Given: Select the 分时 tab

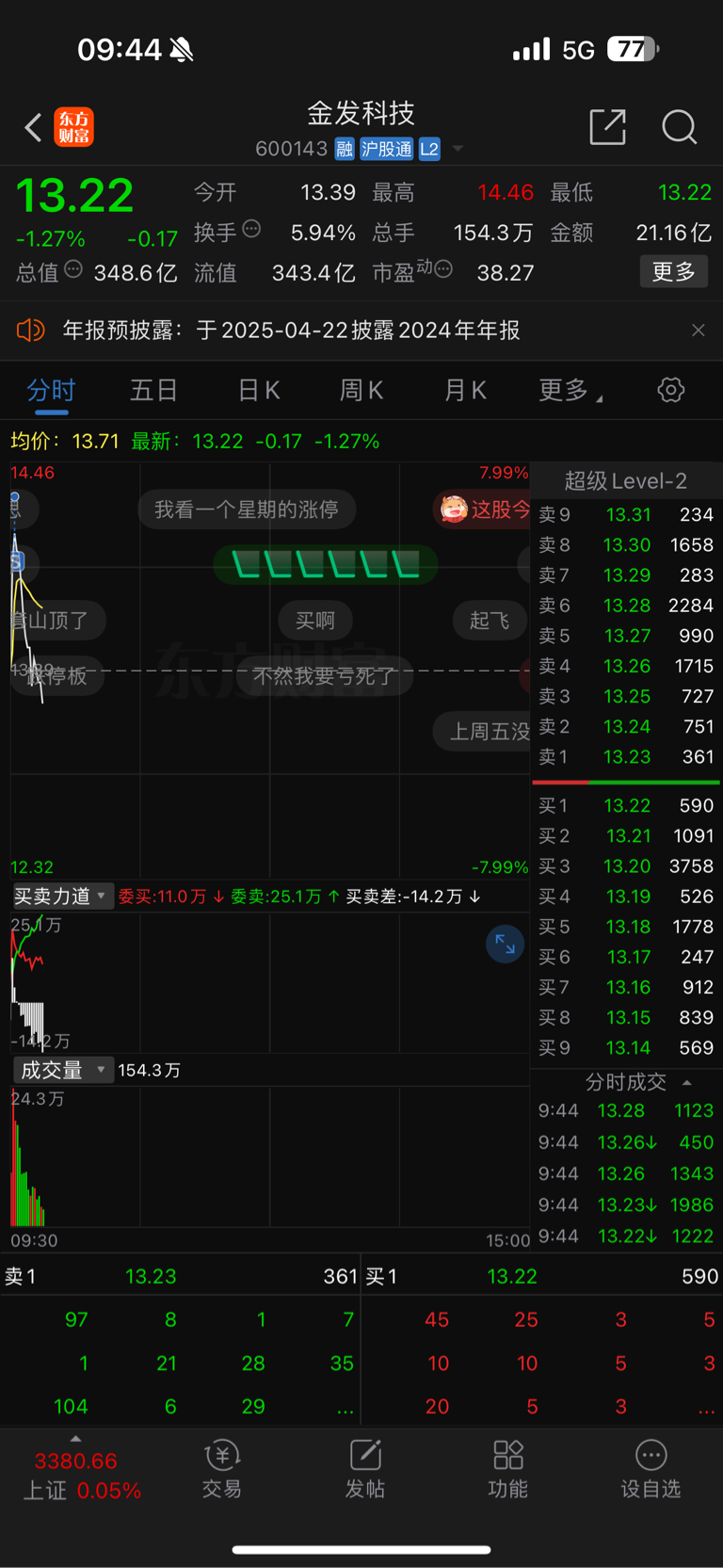Looking at the screenshot, I should (51, 390).
